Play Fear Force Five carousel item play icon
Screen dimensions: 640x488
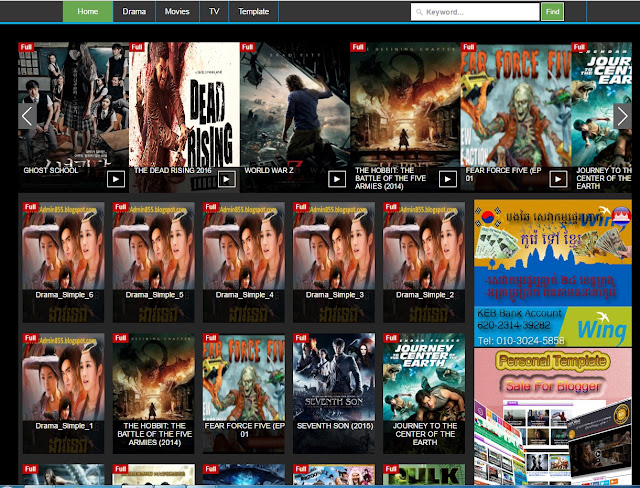(558, 179)
